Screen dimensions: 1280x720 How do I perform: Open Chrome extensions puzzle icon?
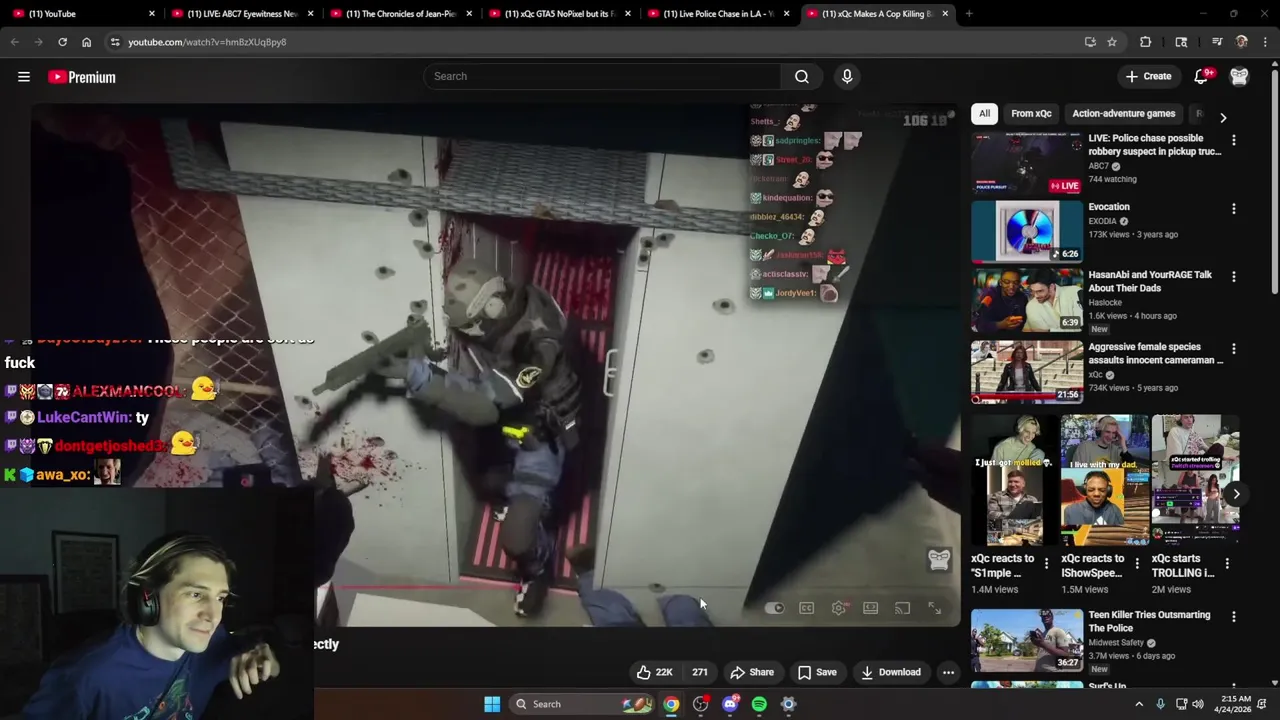click(1145, 42)
